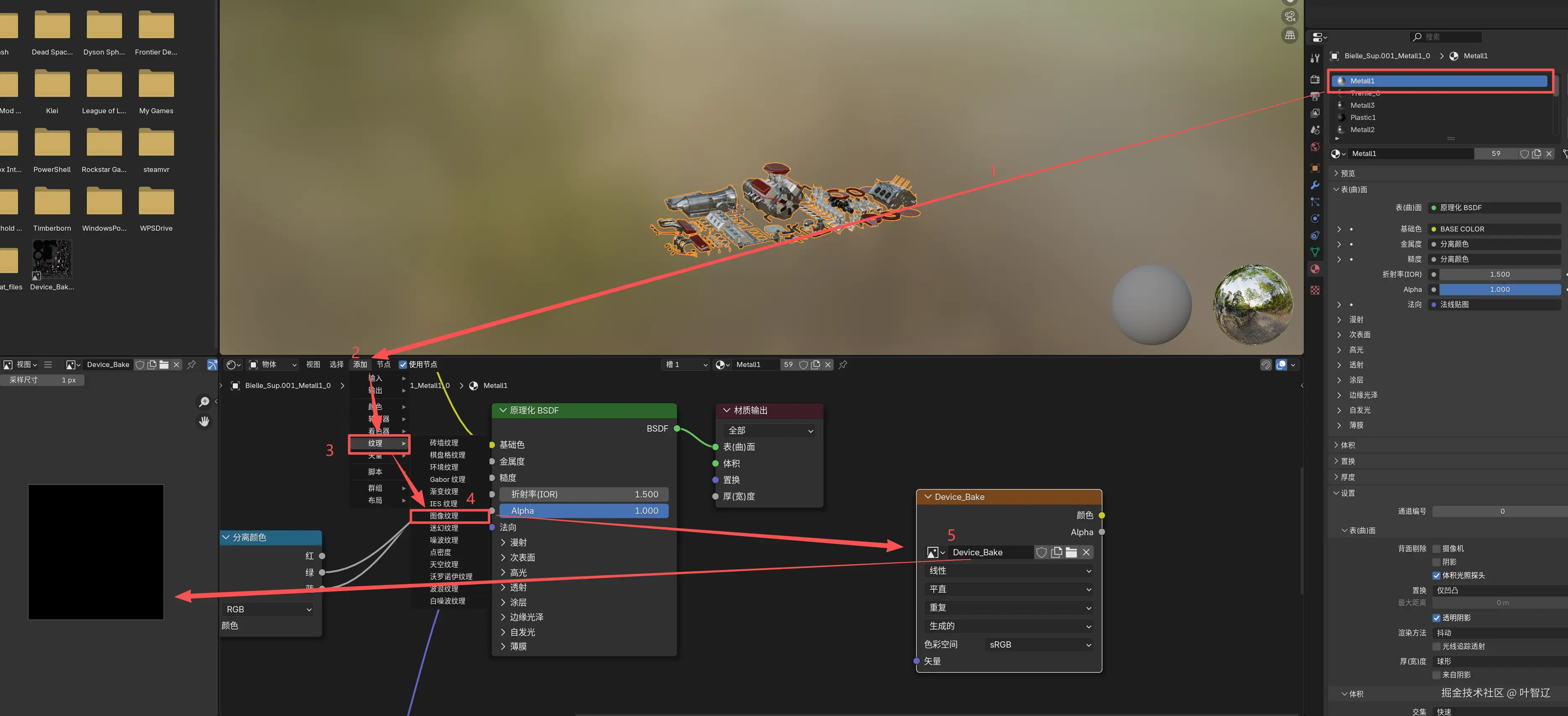This screenshot has width=1568, height=716.
Task: Unlink Device_Bake image in image editor header
Action: [177, 365]
